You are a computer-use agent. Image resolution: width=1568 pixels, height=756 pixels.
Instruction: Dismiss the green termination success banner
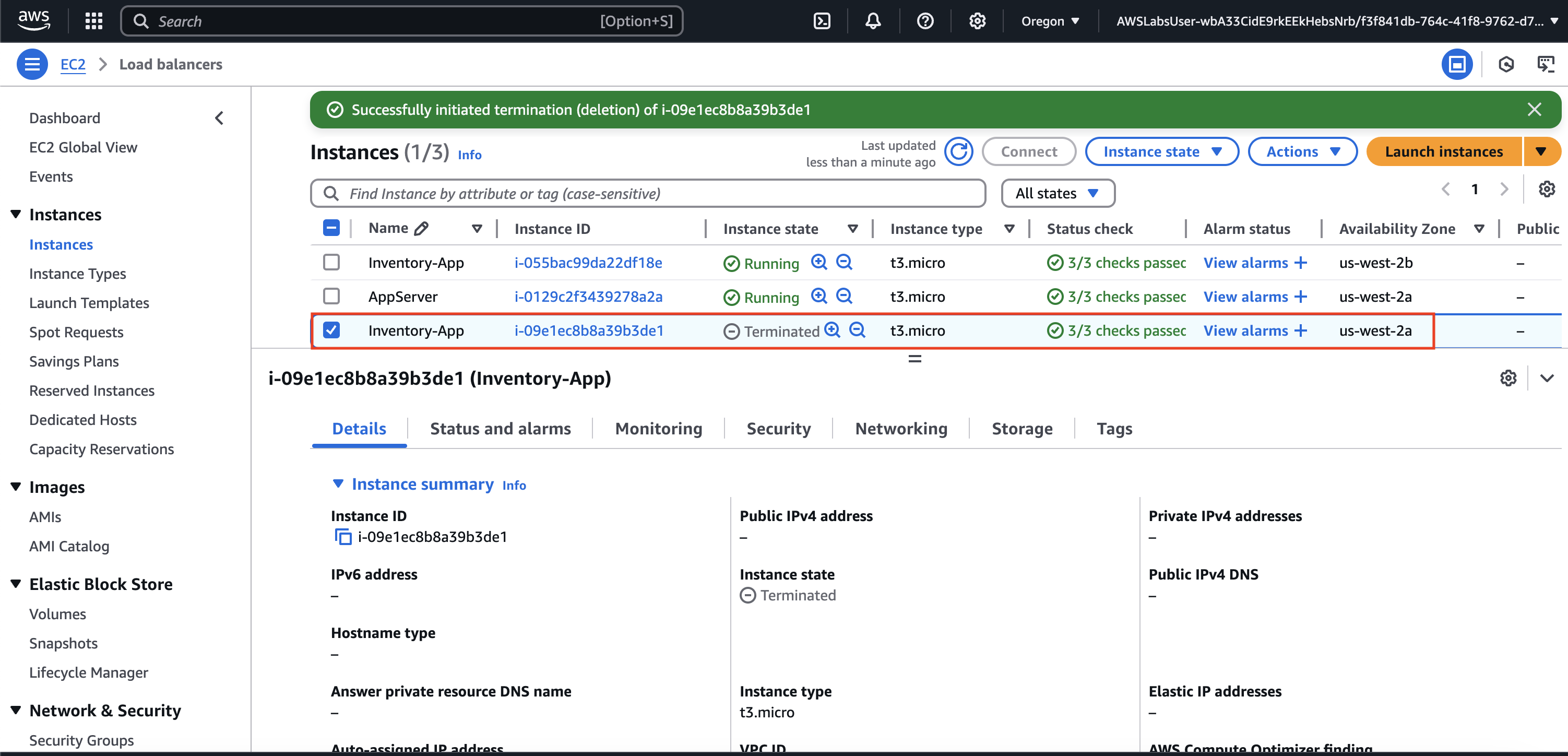point(1534,110)
